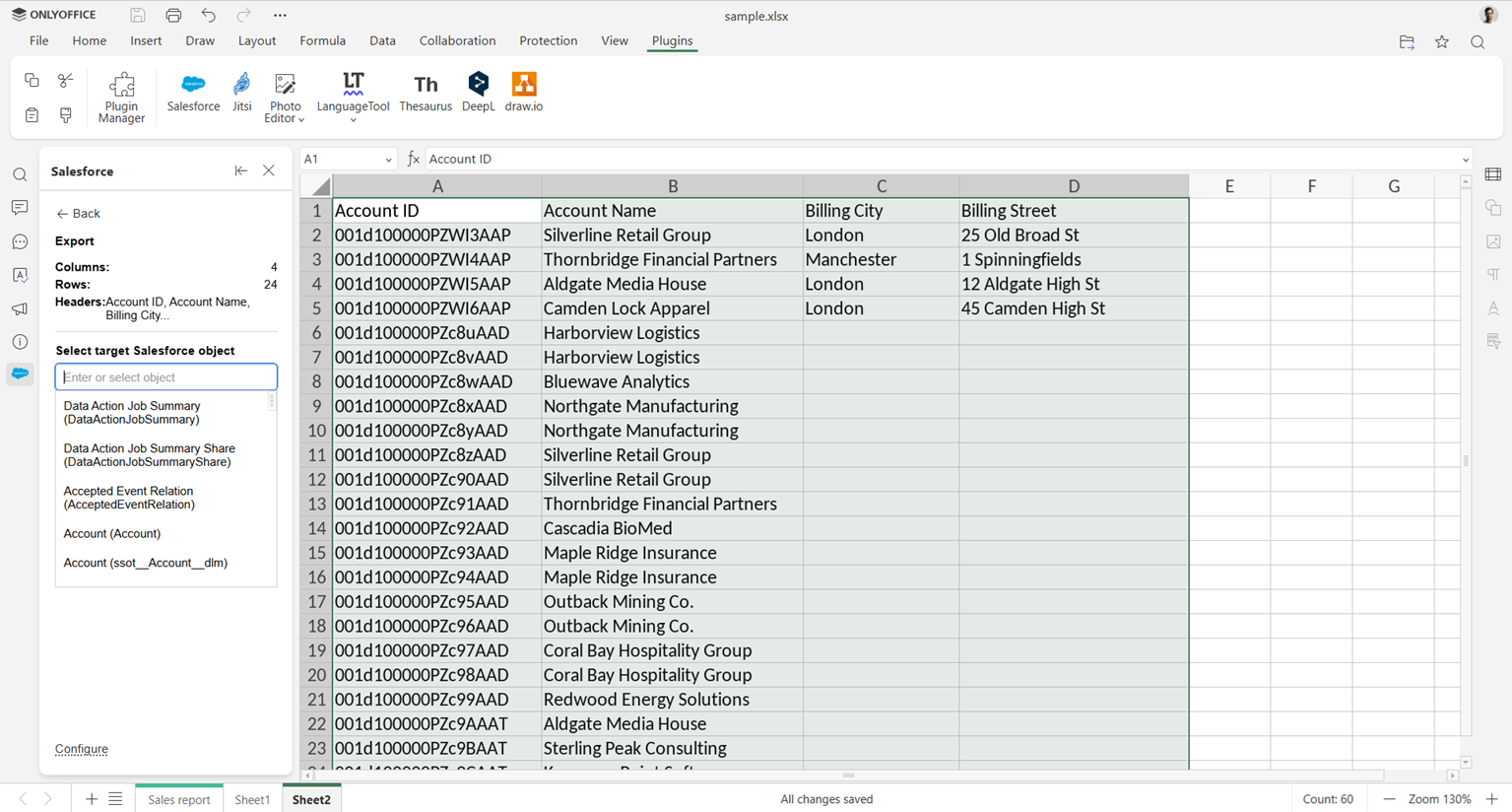Open spellcheck panel in the left sidebar
The width and height of the screenshot is (1512, 812).
(x=20, y=275)
